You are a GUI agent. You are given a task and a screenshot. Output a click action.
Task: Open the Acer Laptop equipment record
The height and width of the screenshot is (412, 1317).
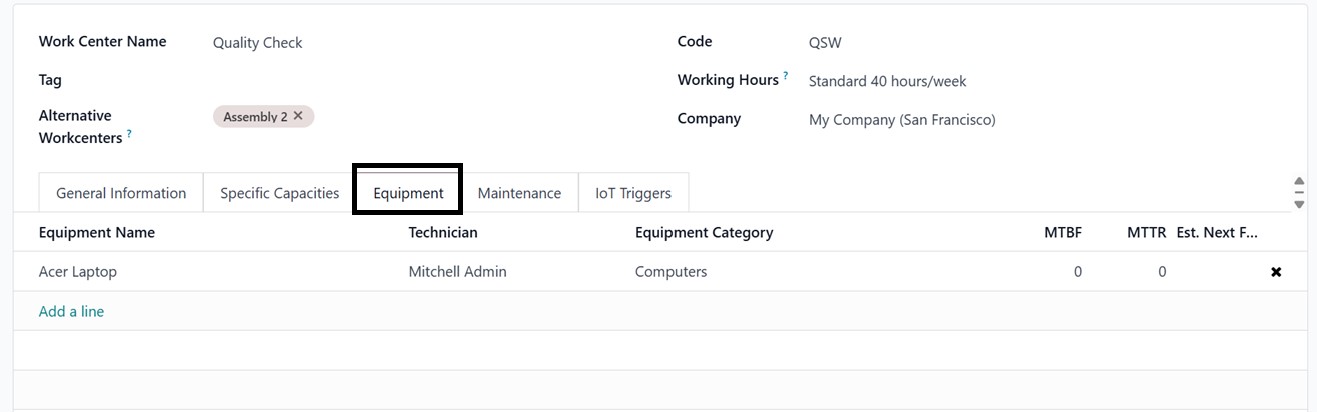click(x=78, y=272)
